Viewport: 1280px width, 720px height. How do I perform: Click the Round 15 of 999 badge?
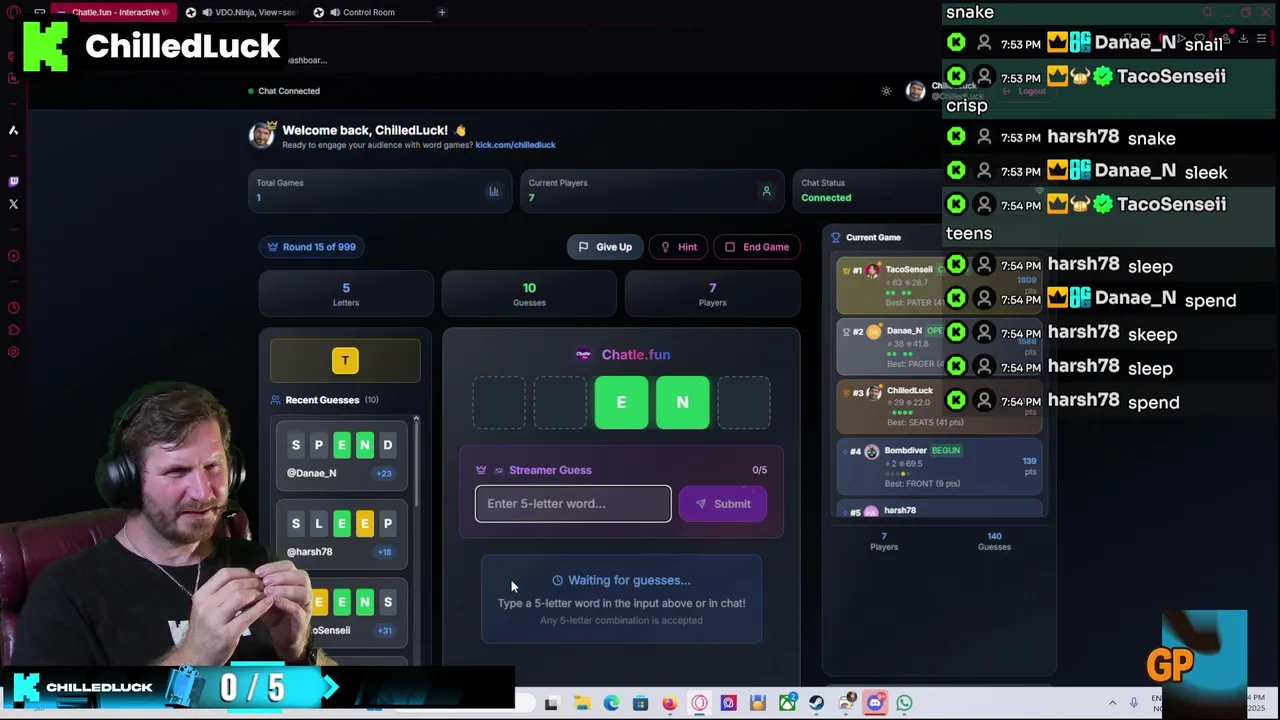(311, 247)
